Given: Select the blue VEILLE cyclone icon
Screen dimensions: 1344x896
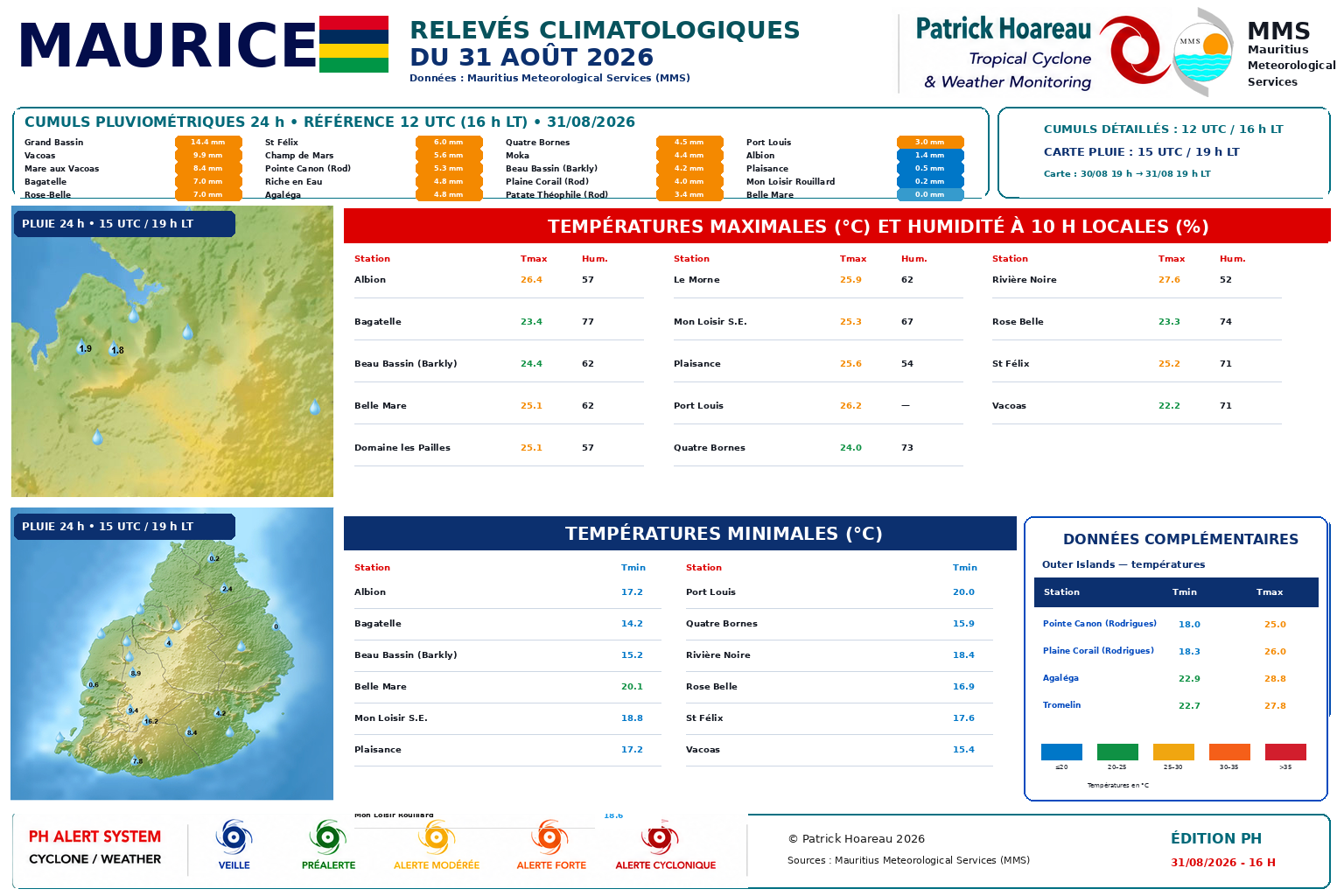Looking at the screenshot, I should [x=234, y=838].
